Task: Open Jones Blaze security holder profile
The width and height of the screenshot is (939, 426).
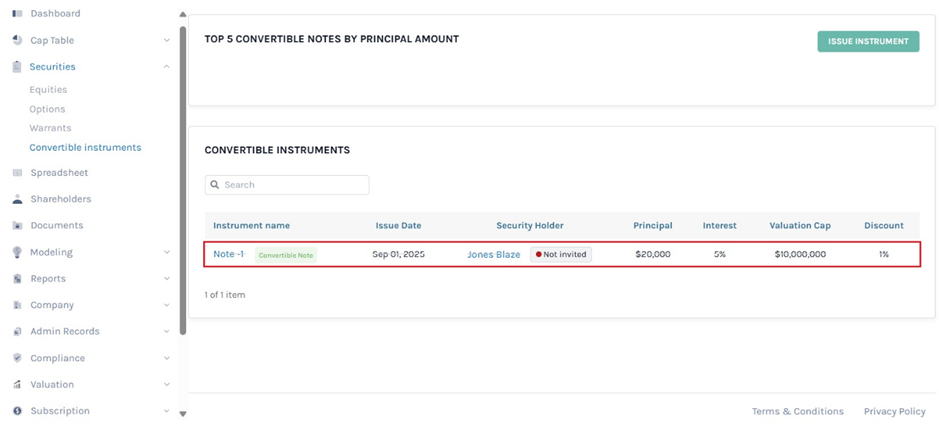Action: (493, 255)
